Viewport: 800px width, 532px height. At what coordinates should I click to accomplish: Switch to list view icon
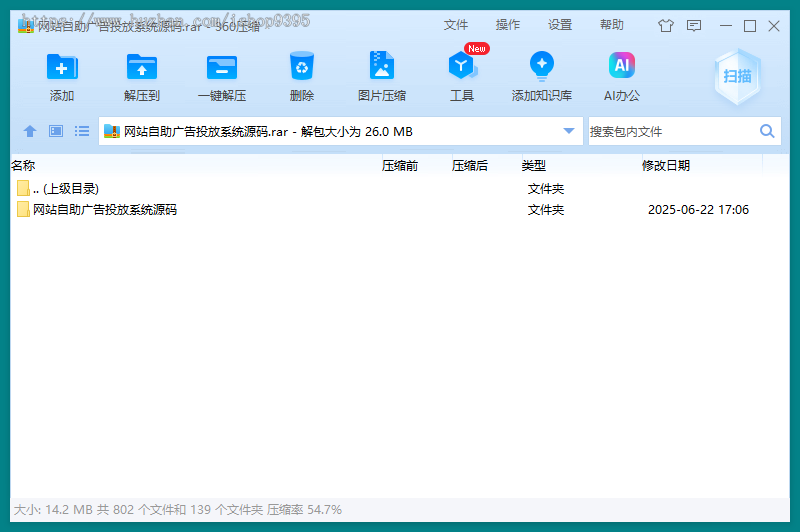click(82, 131)
